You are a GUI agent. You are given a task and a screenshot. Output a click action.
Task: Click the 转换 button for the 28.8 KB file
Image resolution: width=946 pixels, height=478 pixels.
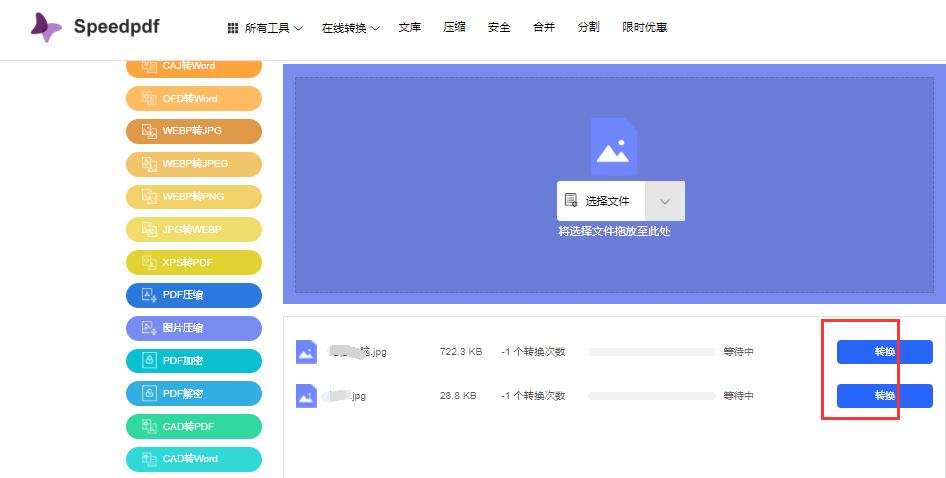[884, 396]
